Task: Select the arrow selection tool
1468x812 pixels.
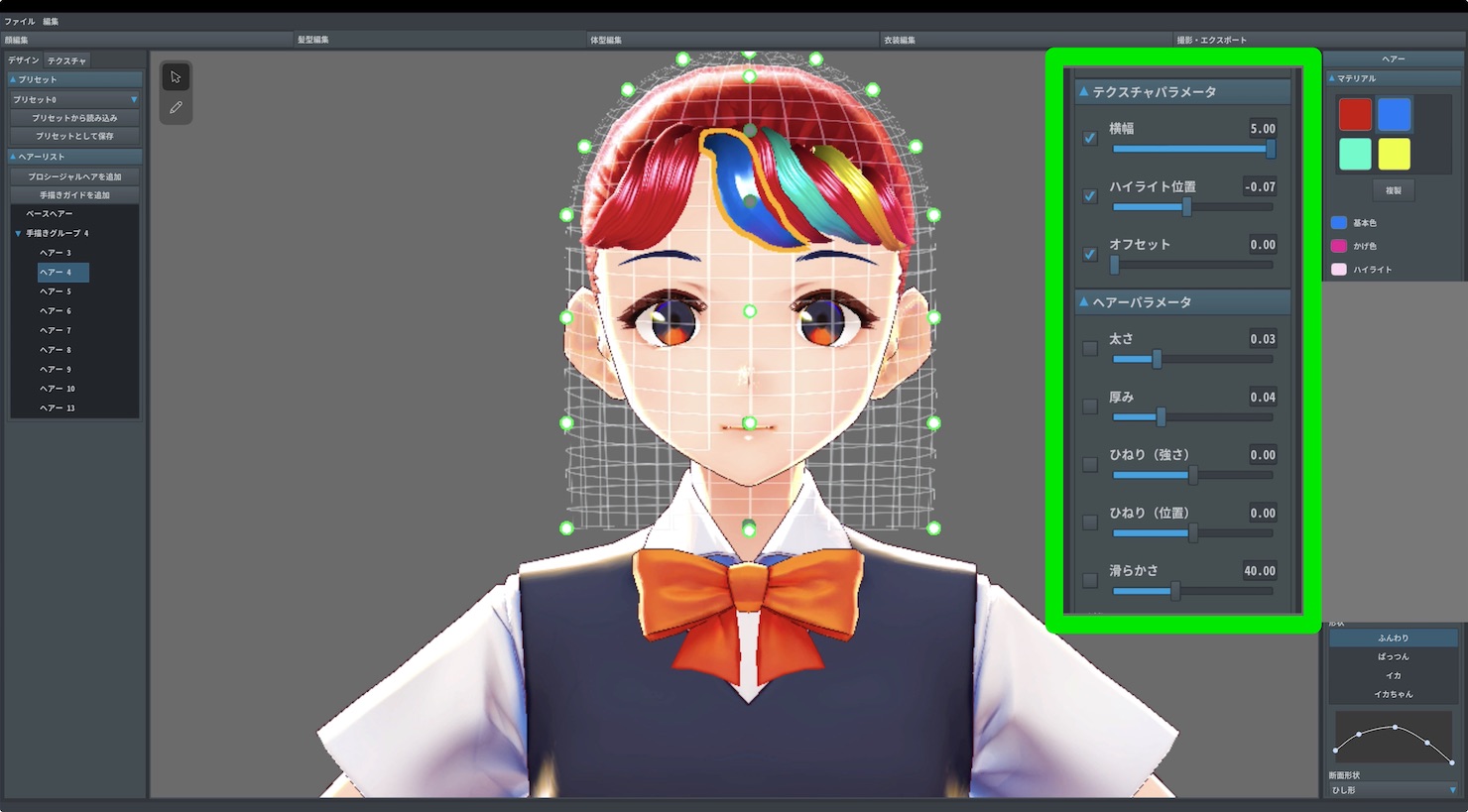Action: (176, 77)
